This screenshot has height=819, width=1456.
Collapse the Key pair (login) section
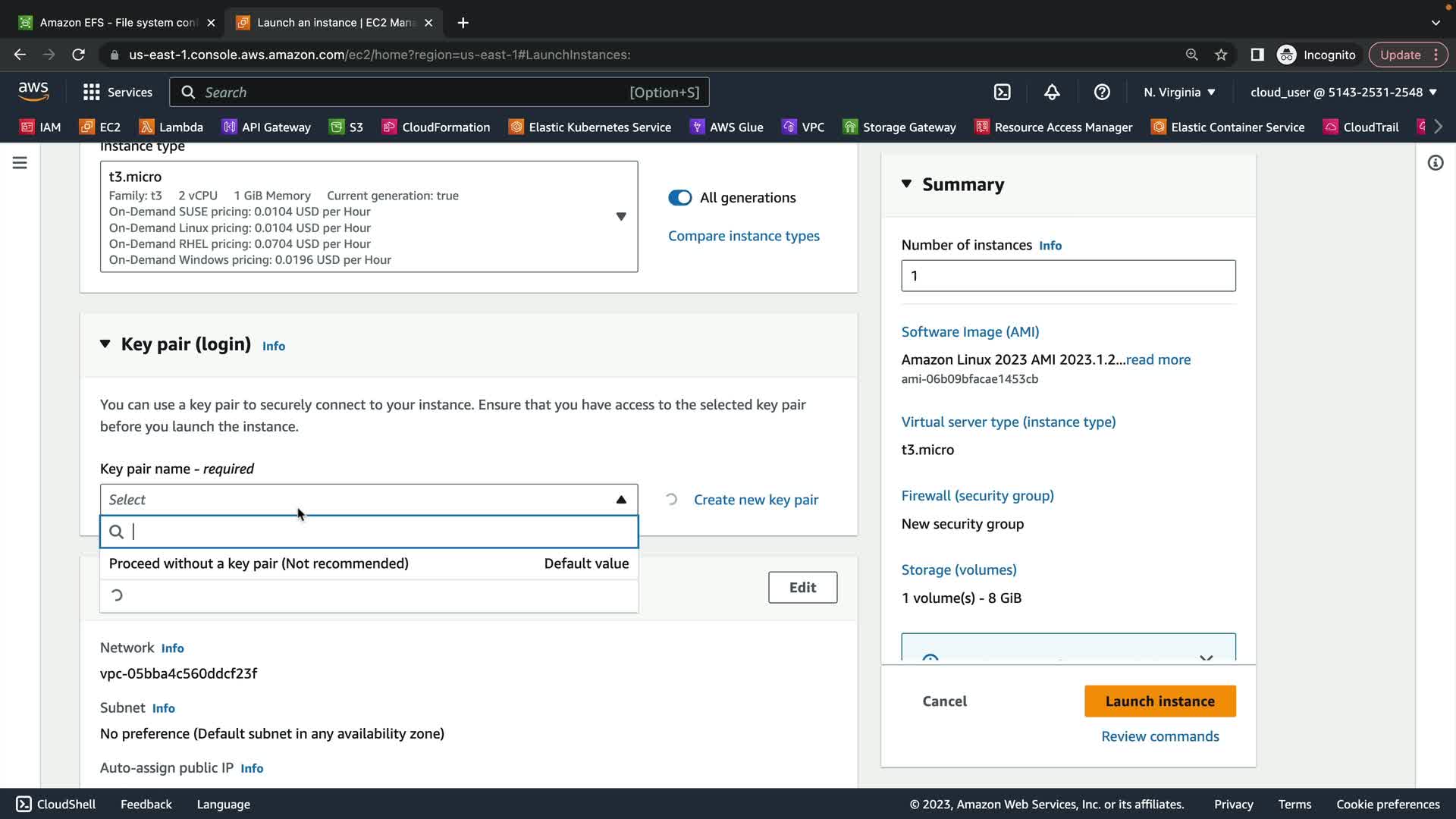click(105, 344)
